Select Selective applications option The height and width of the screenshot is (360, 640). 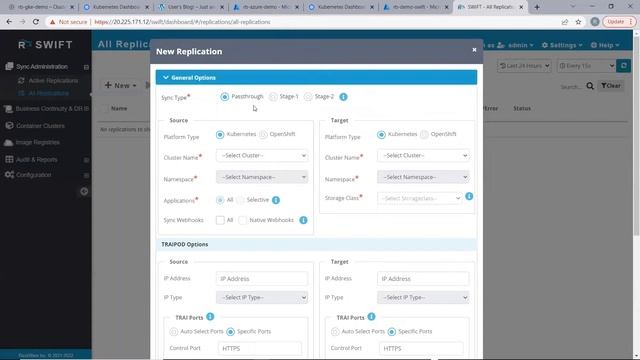click(x=240, y=200)
